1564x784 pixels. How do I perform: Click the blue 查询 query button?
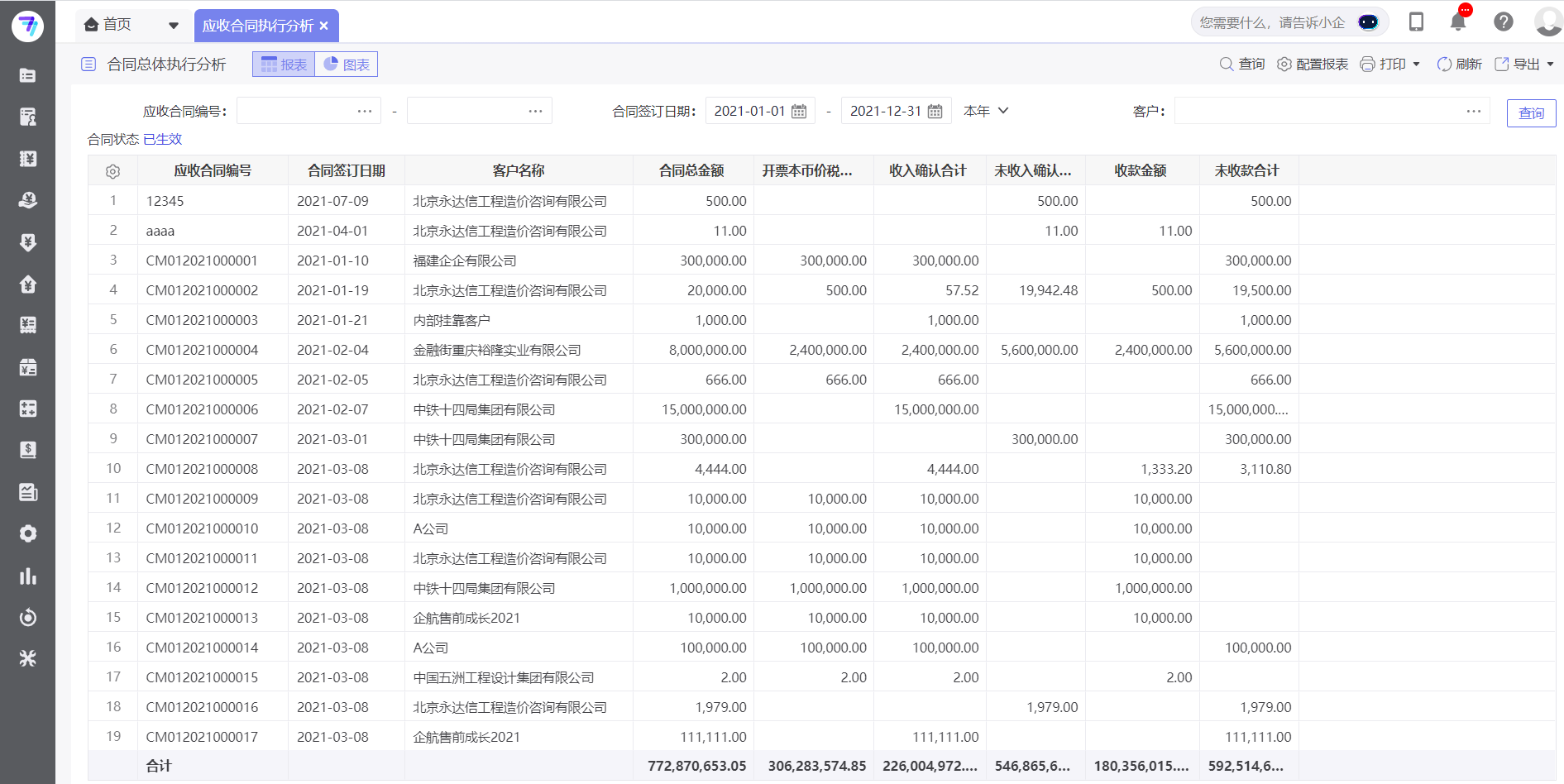pyautogui.click(x=1531, y=112)
